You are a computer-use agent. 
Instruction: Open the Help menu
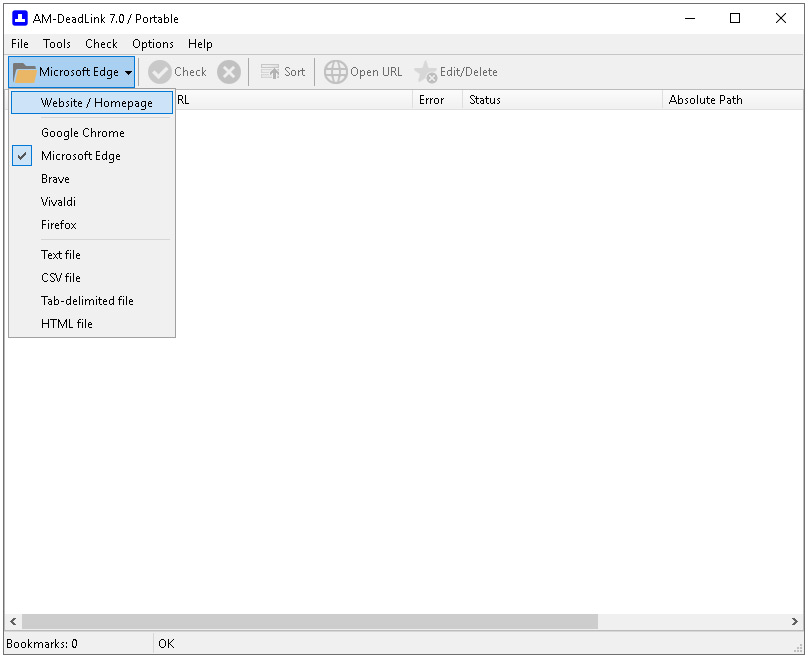pos(200,44)
